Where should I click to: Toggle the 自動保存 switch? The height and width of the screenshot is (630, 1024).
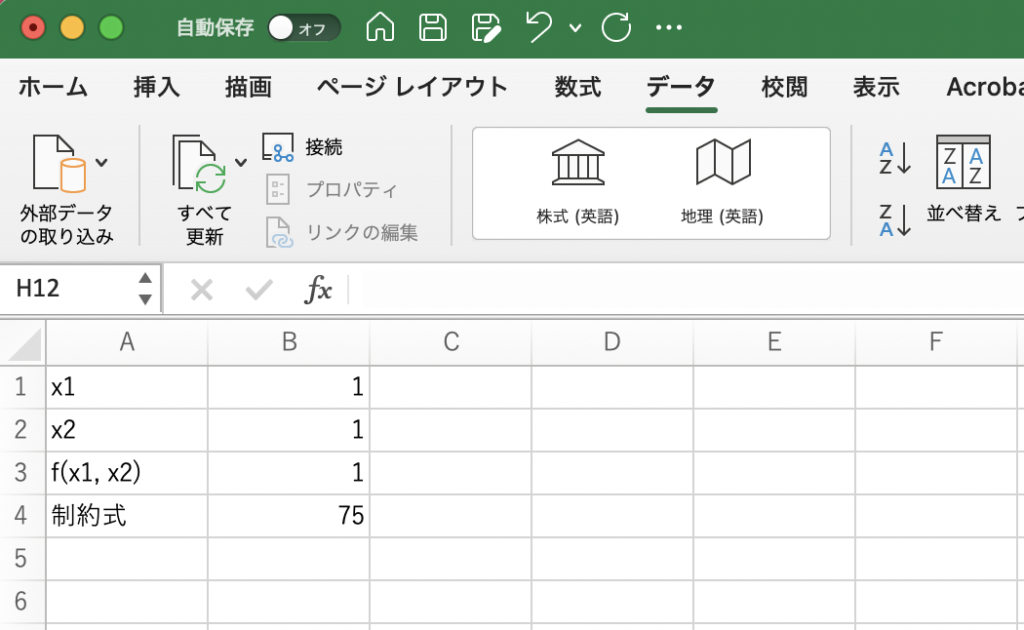[304, 28]
